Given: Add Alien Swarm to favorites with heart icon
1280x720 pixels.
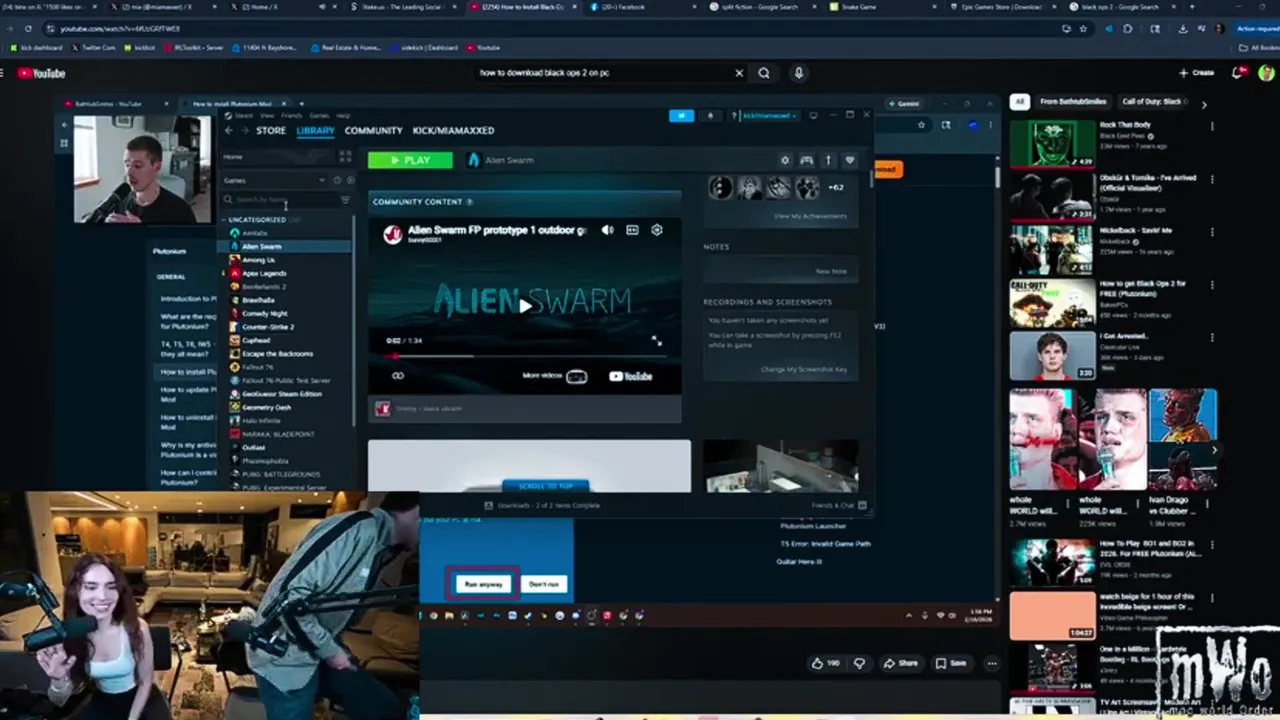Looking at the screenshot, I should [849, 160].
